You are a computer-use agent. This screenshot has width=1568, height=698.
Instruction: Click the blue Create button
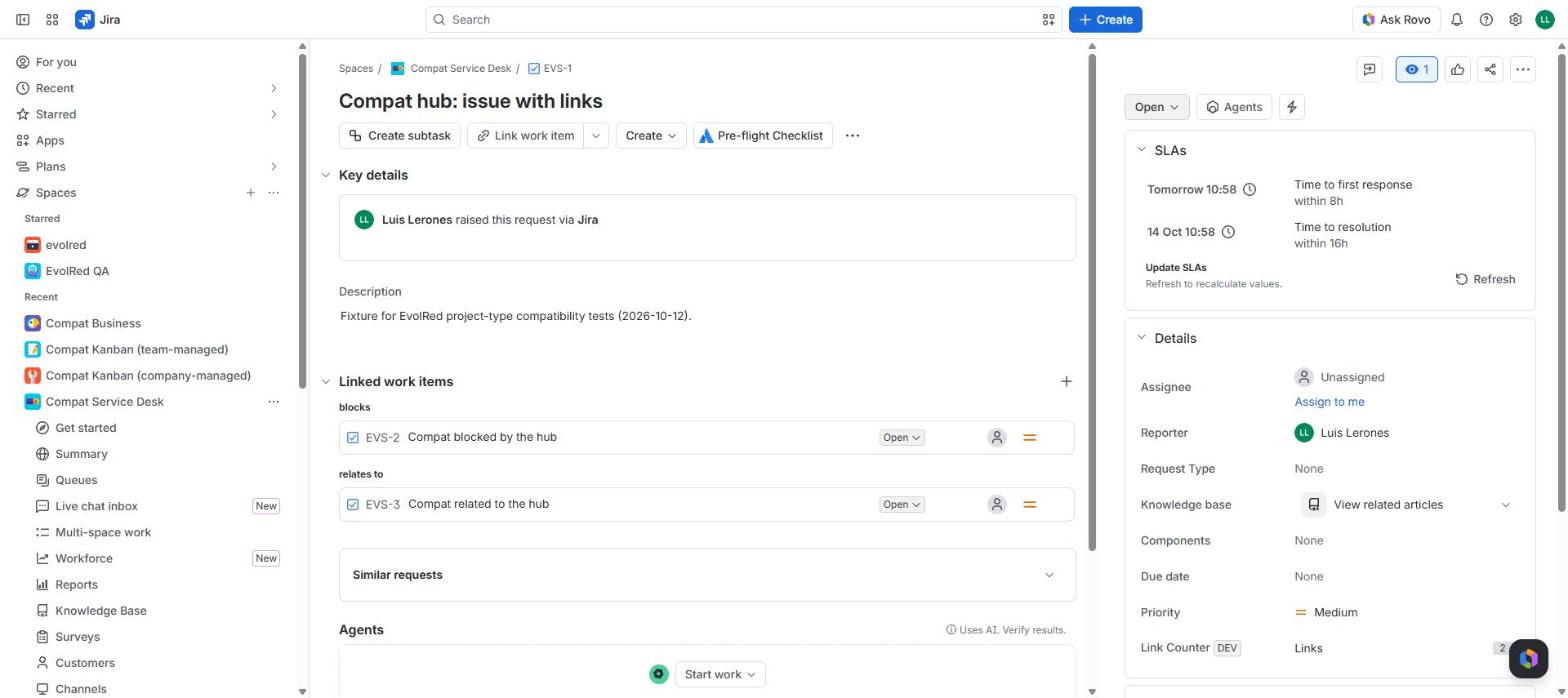(1105, 20)
